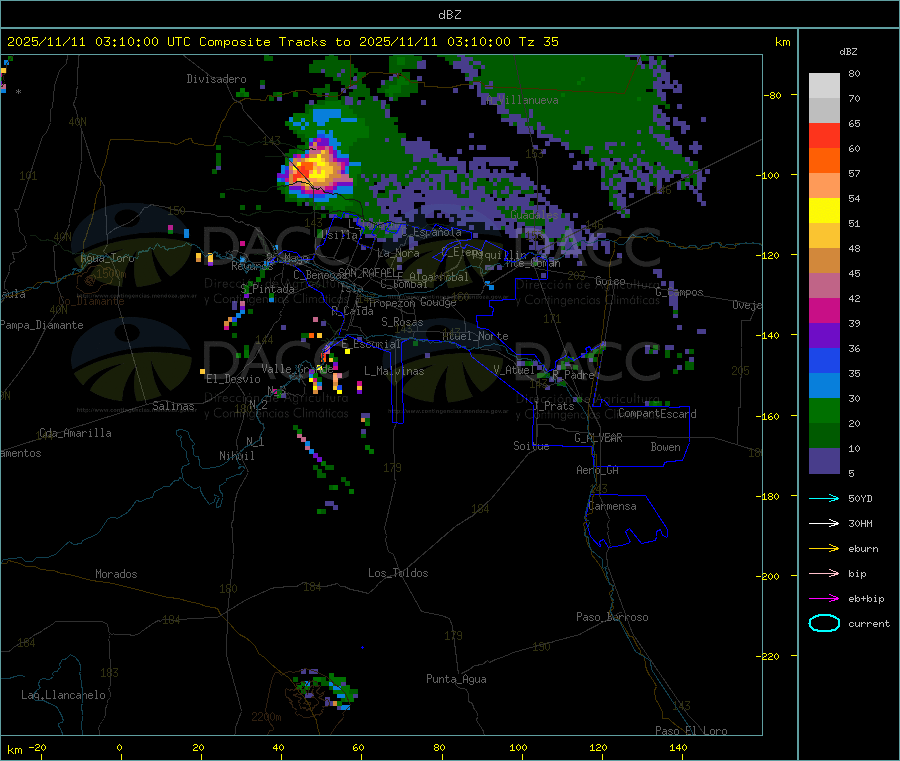Click the '-100' tick on right km axis
Screen dimensions: 900x761
click(770, 175)
